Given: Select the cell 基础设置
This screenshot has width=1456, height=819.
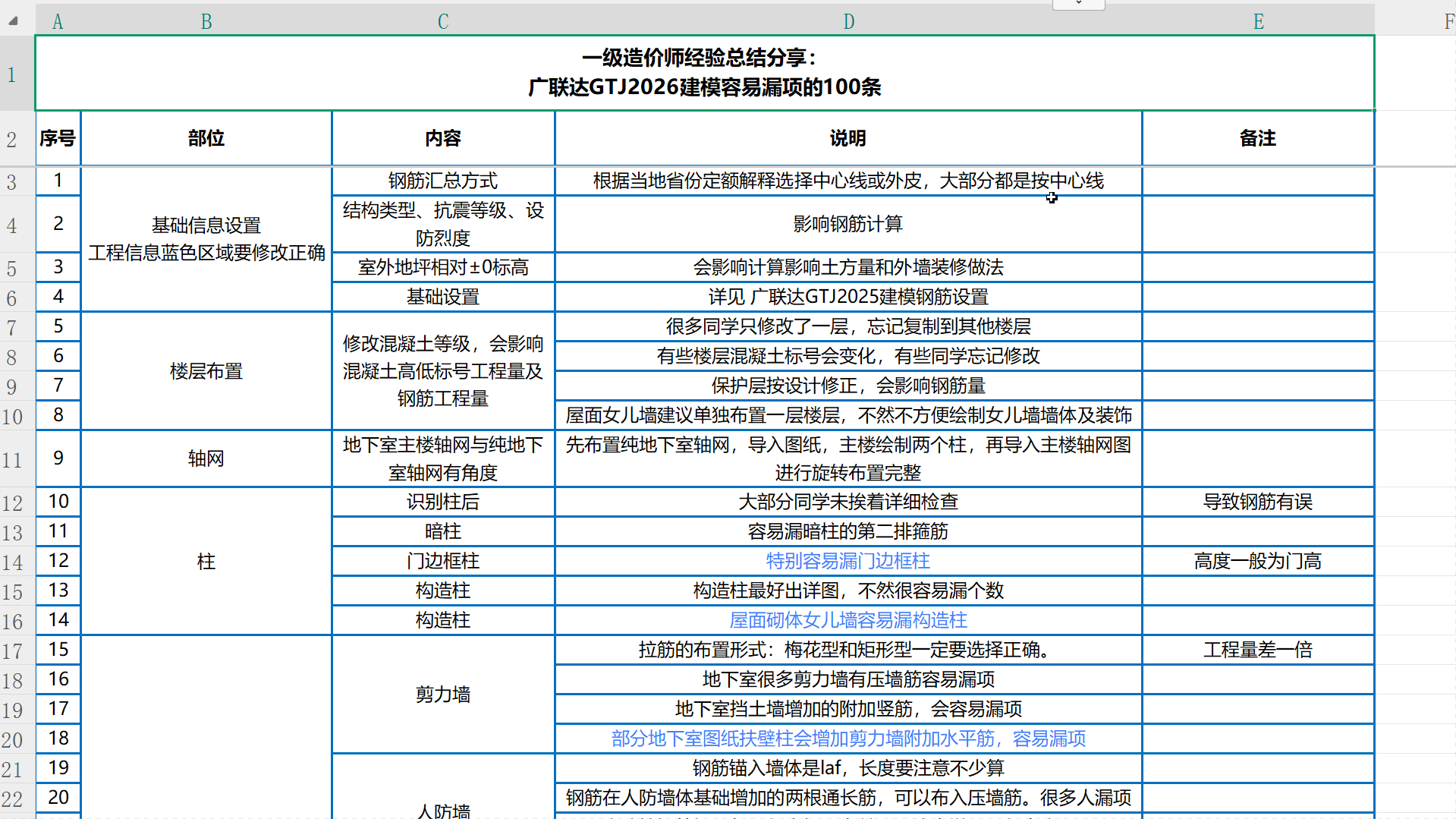Looking at the screenshot, I should click(x=443, y=297).
